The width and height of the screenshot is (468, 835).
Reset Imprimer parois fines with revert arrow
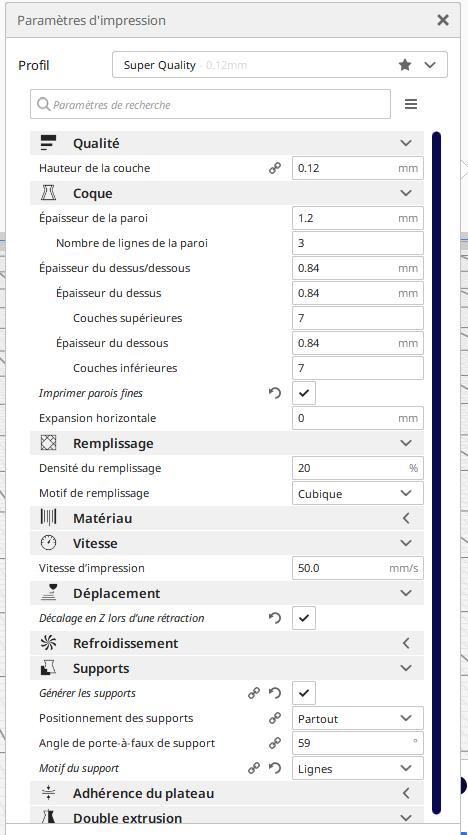point(275,394)
